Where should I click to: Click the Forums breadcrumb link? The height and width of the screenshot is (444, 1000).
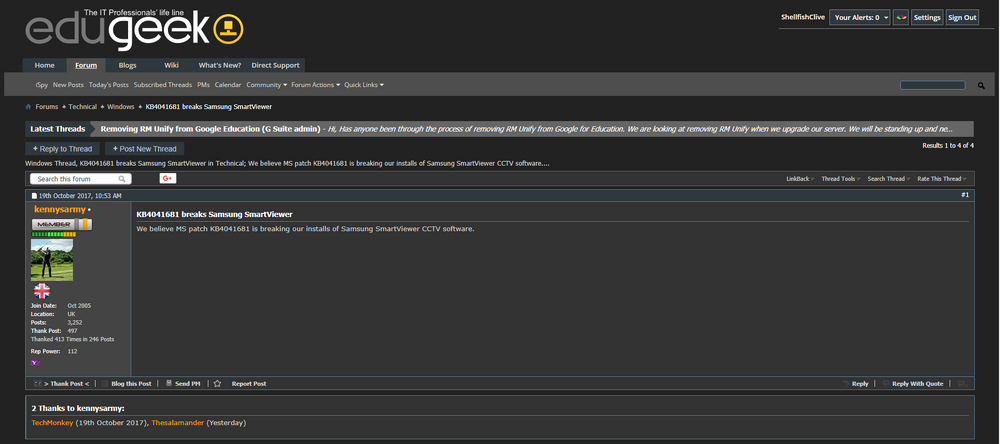(47, 107)
